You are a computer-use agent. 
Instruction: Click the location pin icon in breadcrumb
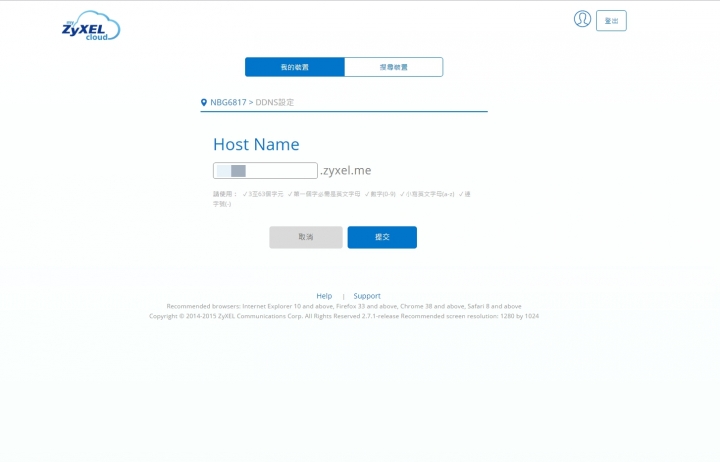(204, 102)
